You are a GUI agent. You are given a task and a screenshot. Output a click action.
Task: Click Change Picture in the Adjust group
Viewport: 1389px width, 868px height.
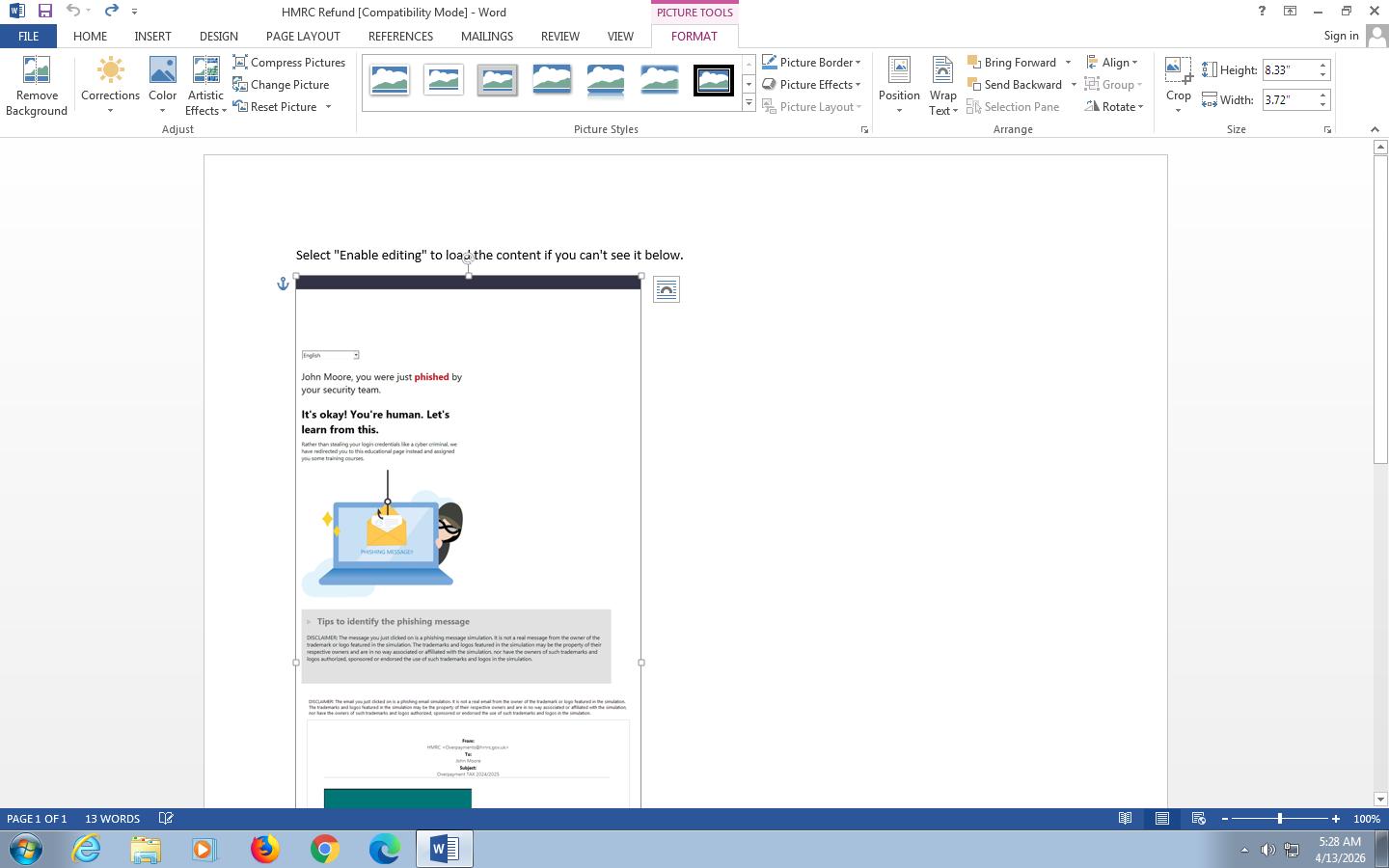pyautogui.click(x=281, y=85)
